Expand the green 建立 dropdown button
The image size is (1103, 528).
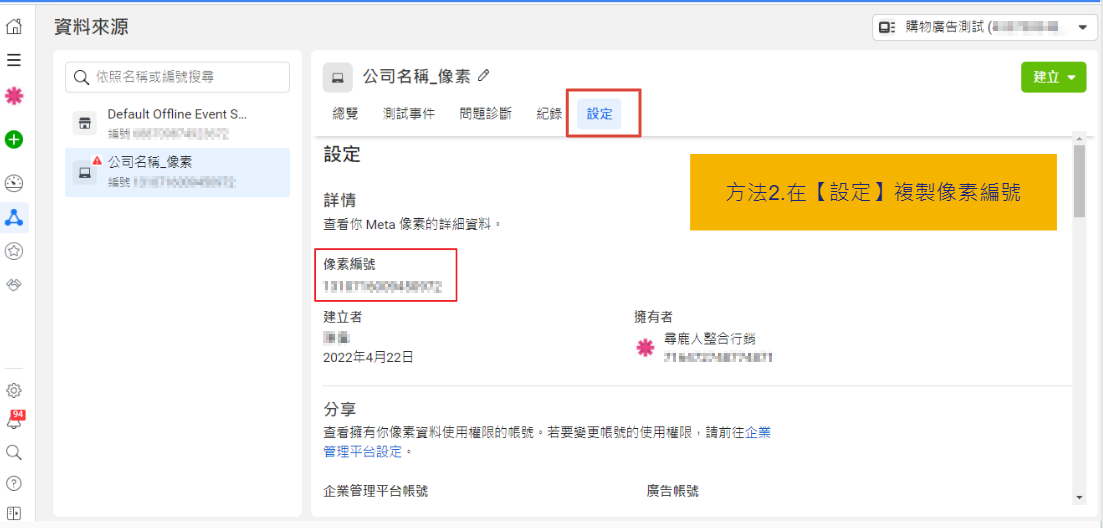pos(1053,77)
